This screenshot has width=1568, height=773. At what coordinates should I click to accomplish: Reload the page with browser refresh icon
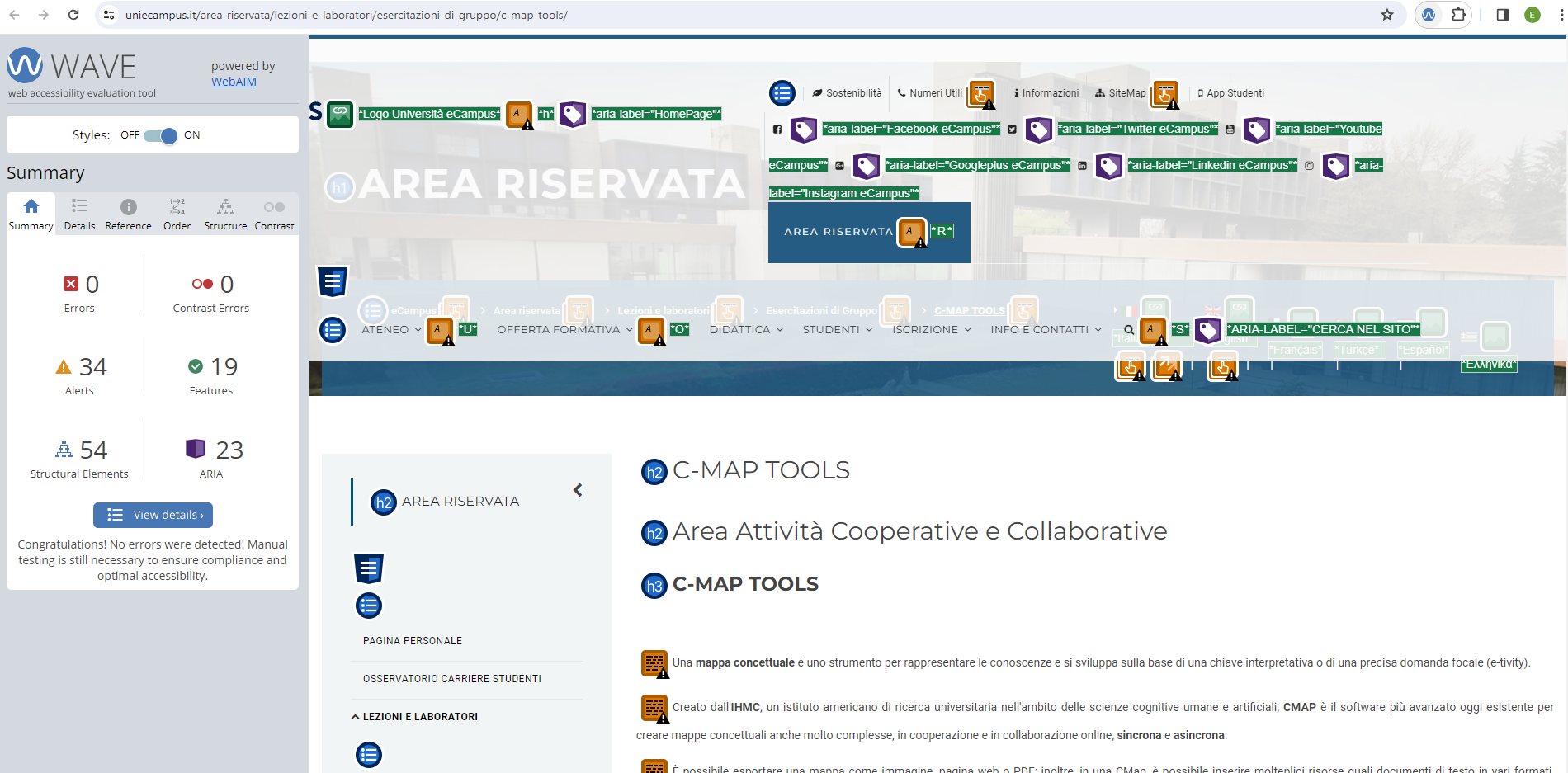[x=73, y=15]
